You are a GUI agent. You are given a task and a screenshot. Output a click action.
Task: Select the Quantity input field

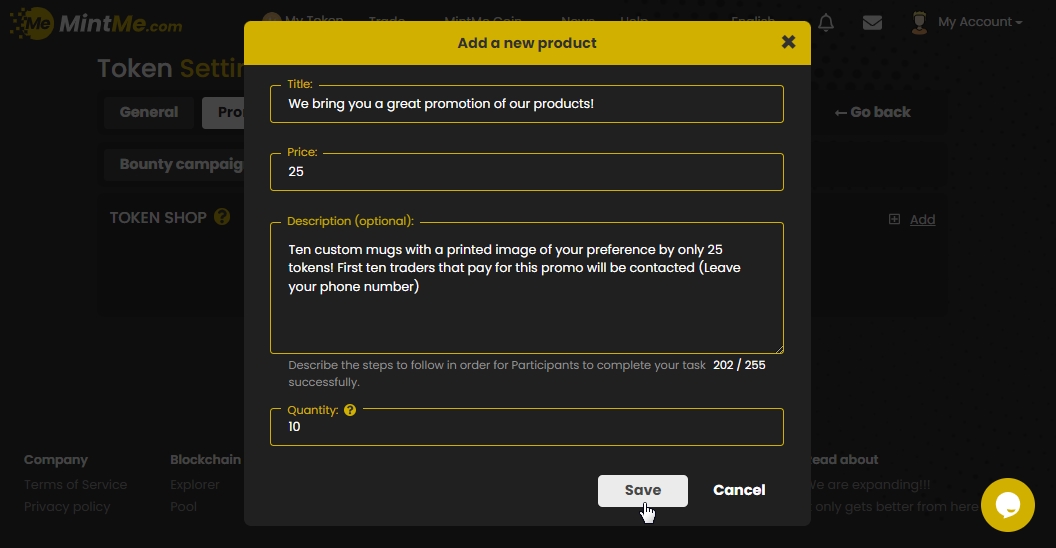tap(526, 427)
